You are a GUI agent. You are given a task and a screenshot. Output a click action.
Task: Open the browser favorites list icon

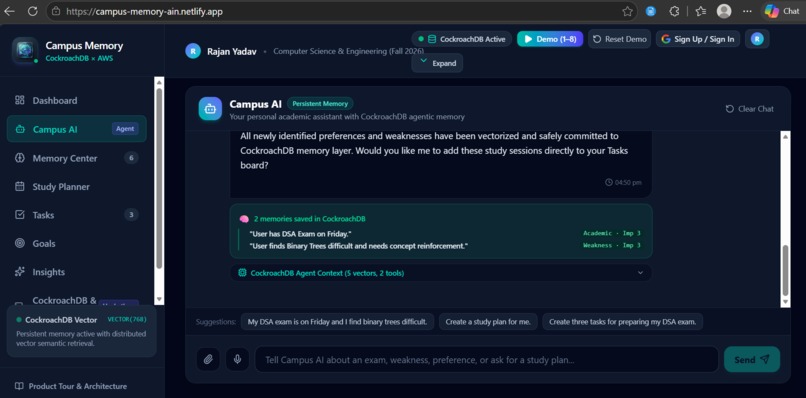pos(701,11)
